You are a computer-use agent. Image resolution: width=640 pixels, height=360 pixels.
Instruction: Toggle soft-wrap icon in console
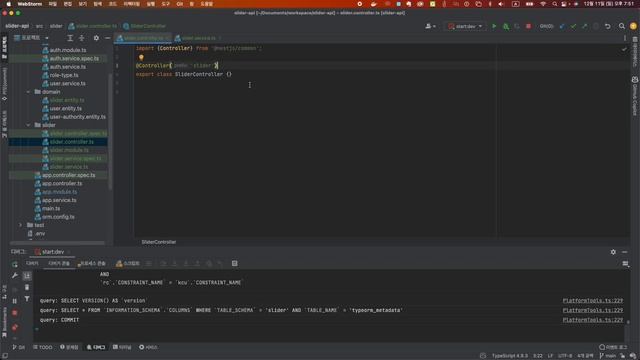tap(27, 276)
